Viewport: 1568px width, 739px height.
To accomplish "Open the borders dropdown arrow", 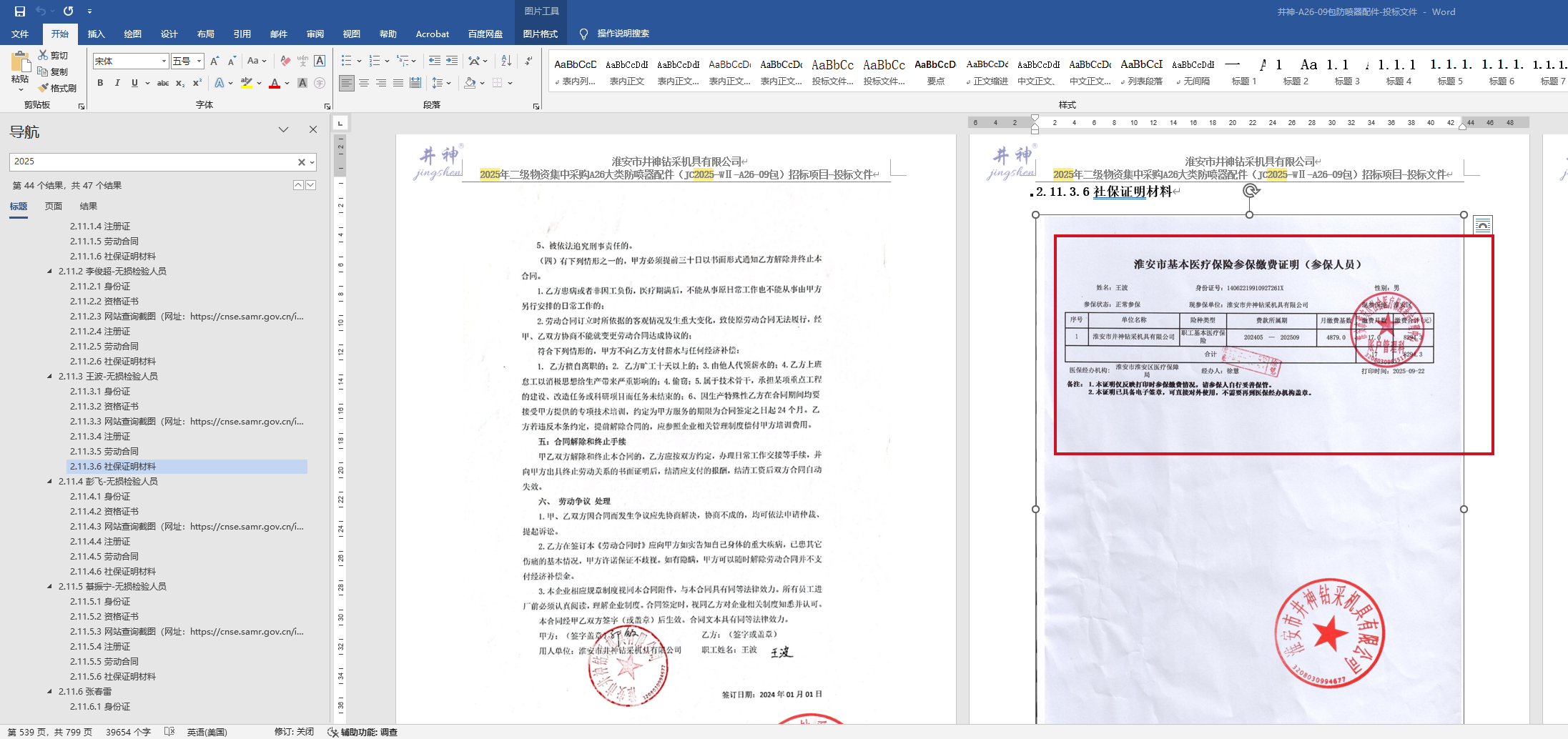I will [510, 83].
